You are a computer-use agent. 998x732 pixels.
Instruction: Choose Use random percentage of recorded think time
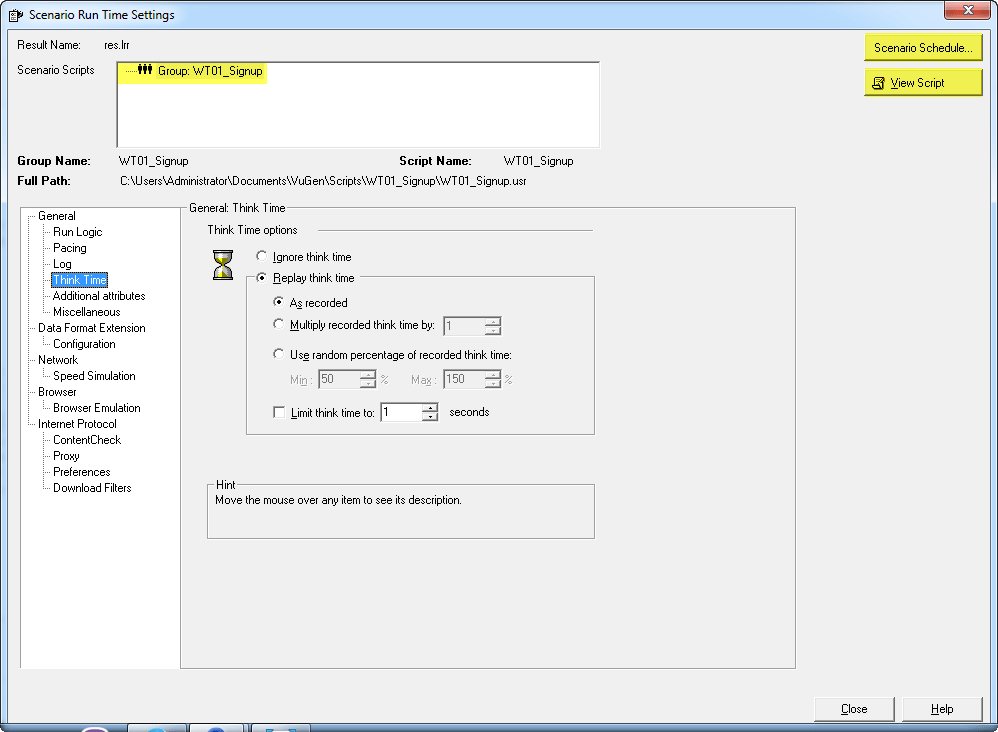pyautogui.click(x=279, y=354)
